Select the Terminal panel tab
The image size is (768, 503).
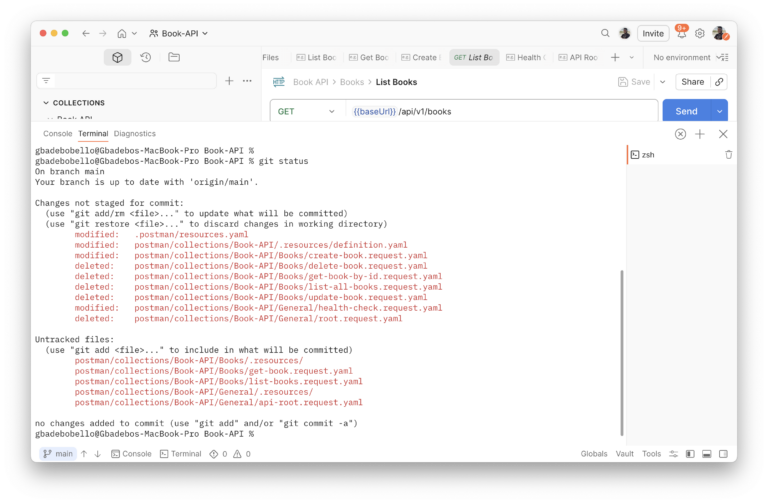(93, 134)
